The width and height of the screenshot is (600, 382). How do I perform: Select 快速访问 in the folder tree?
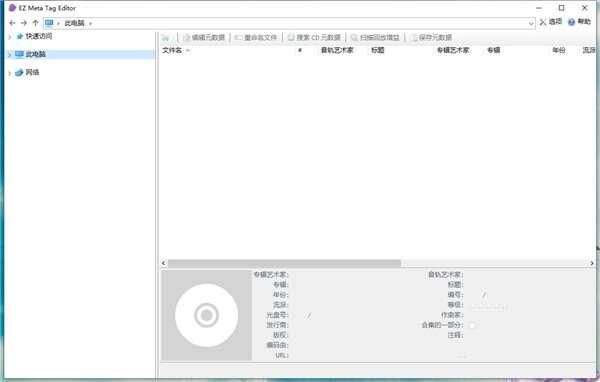pyautogui.click(x=39, y=36)
